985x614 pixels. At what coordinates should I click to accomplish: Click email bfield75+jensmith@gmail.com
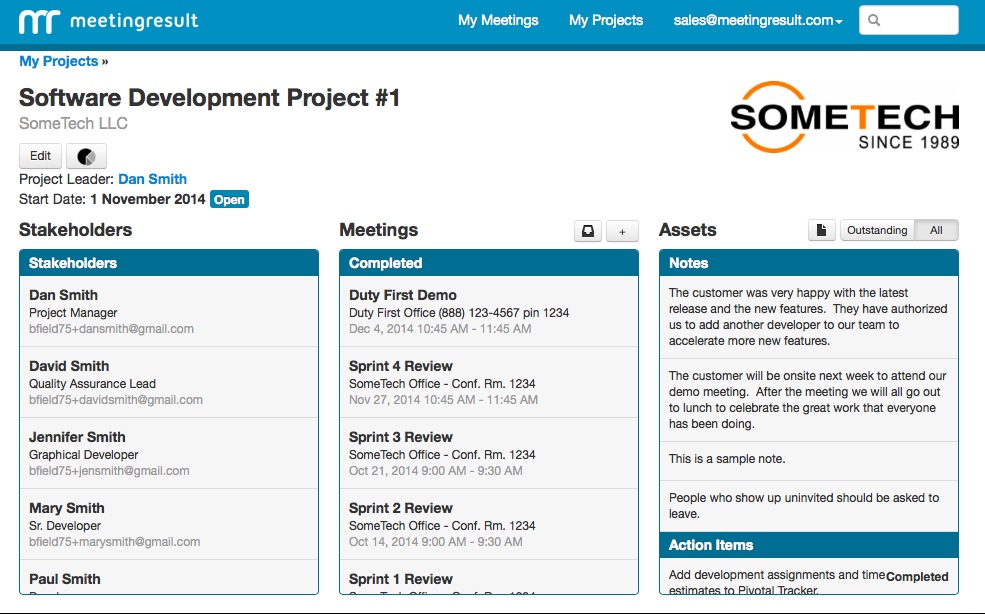pos(109,471)
